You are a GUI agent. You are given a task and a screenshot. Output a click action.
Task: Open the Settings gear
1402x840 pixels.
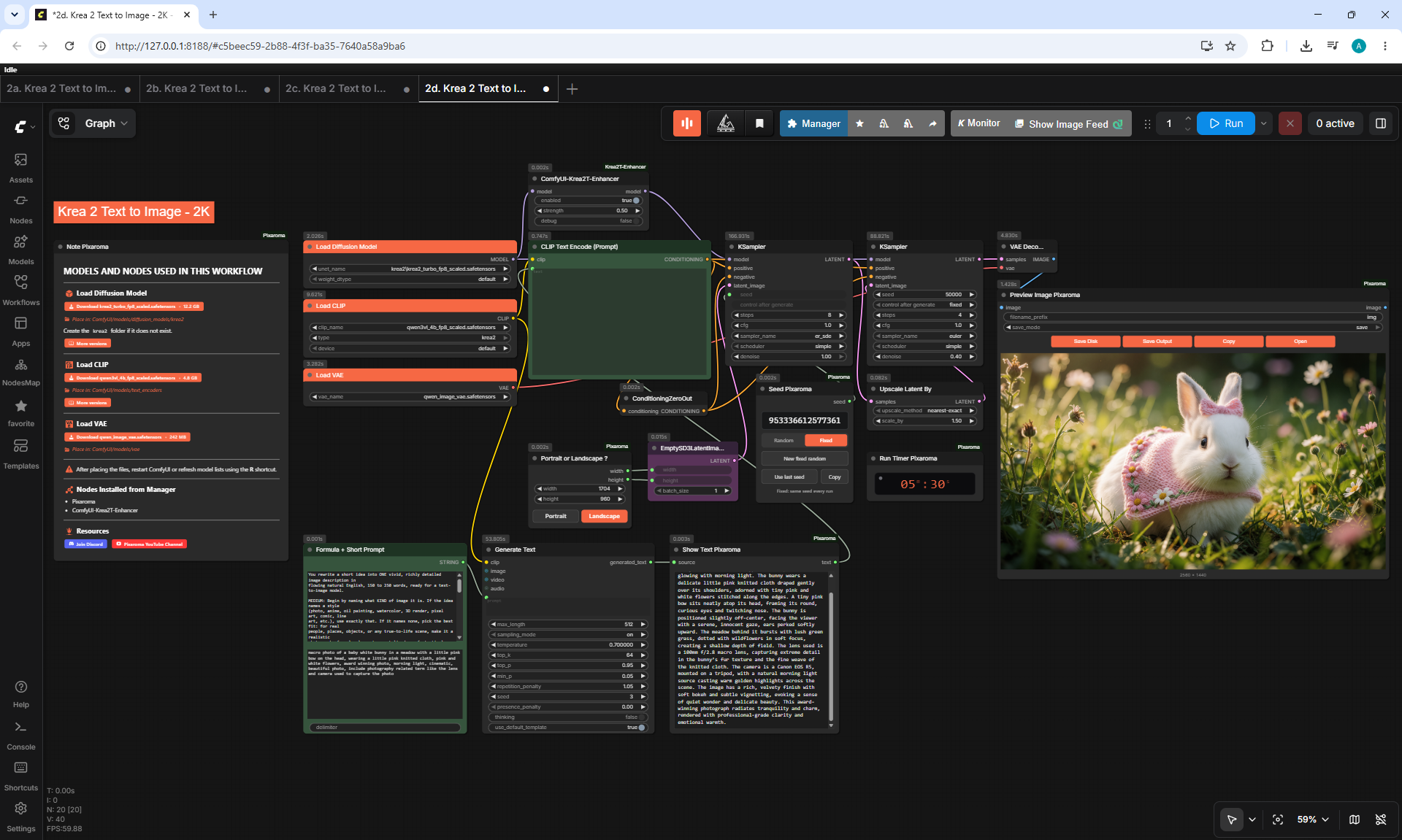pos(21,817)
